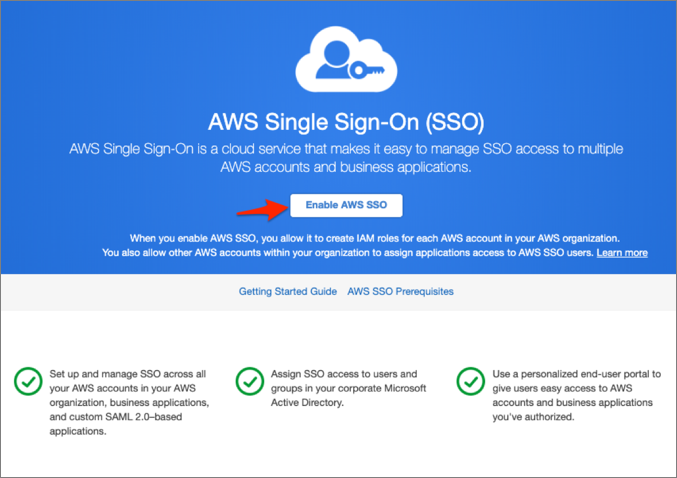
Task: Click the 'AWS Single Sign-On (SSO)' heading
Action: 345,123
